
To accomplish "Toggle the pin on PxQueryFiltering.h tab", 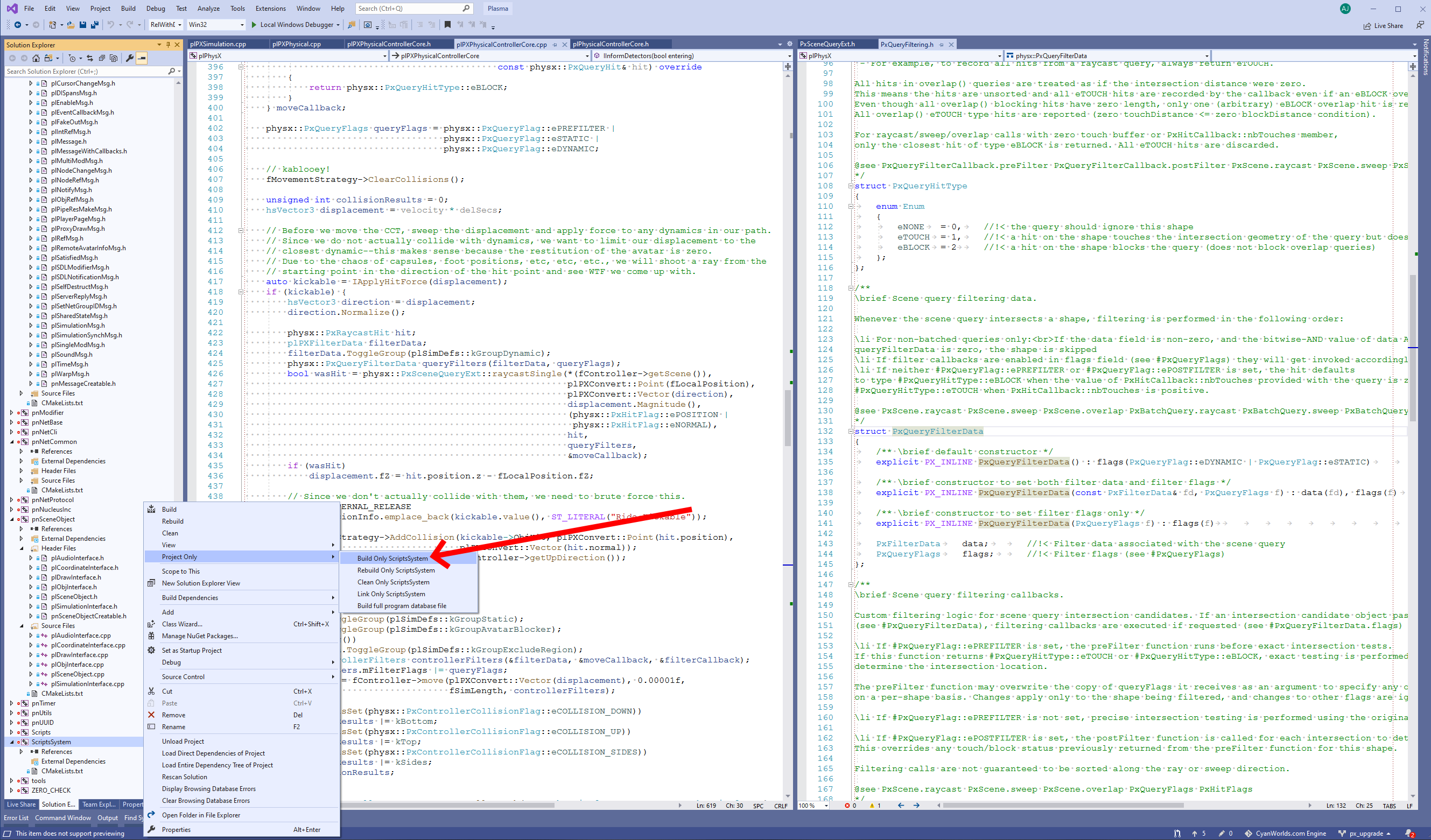I will pyautogui.click(x=942, y=44).
